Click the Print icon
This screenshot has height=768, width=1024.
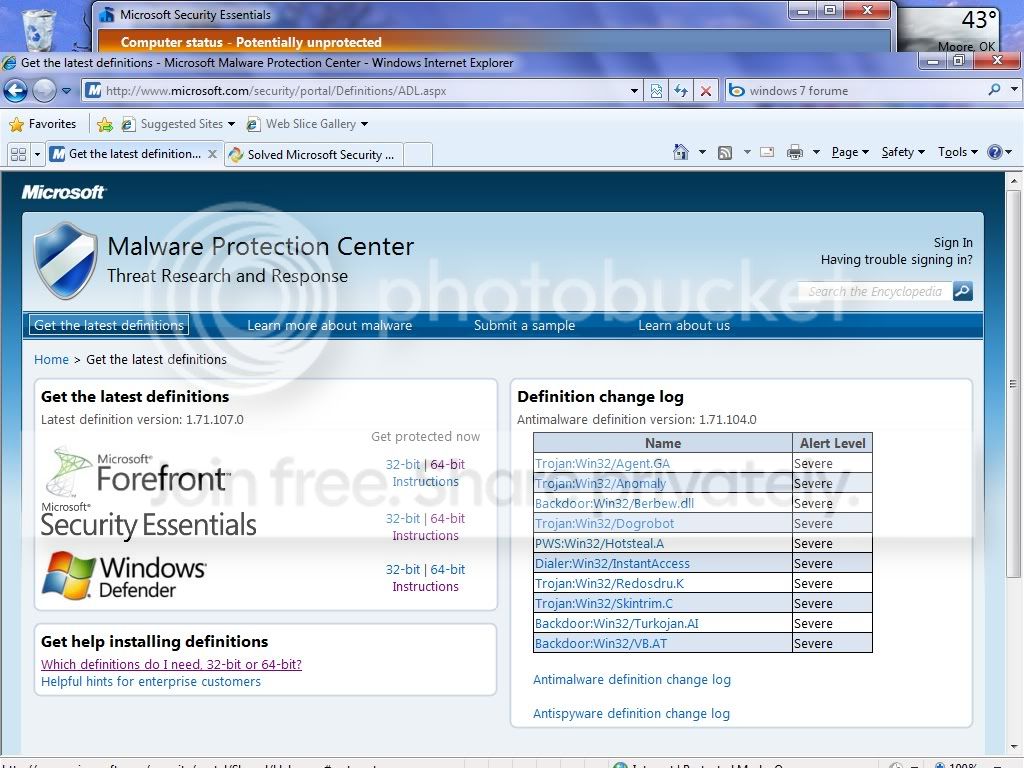[x=795, y=152]
